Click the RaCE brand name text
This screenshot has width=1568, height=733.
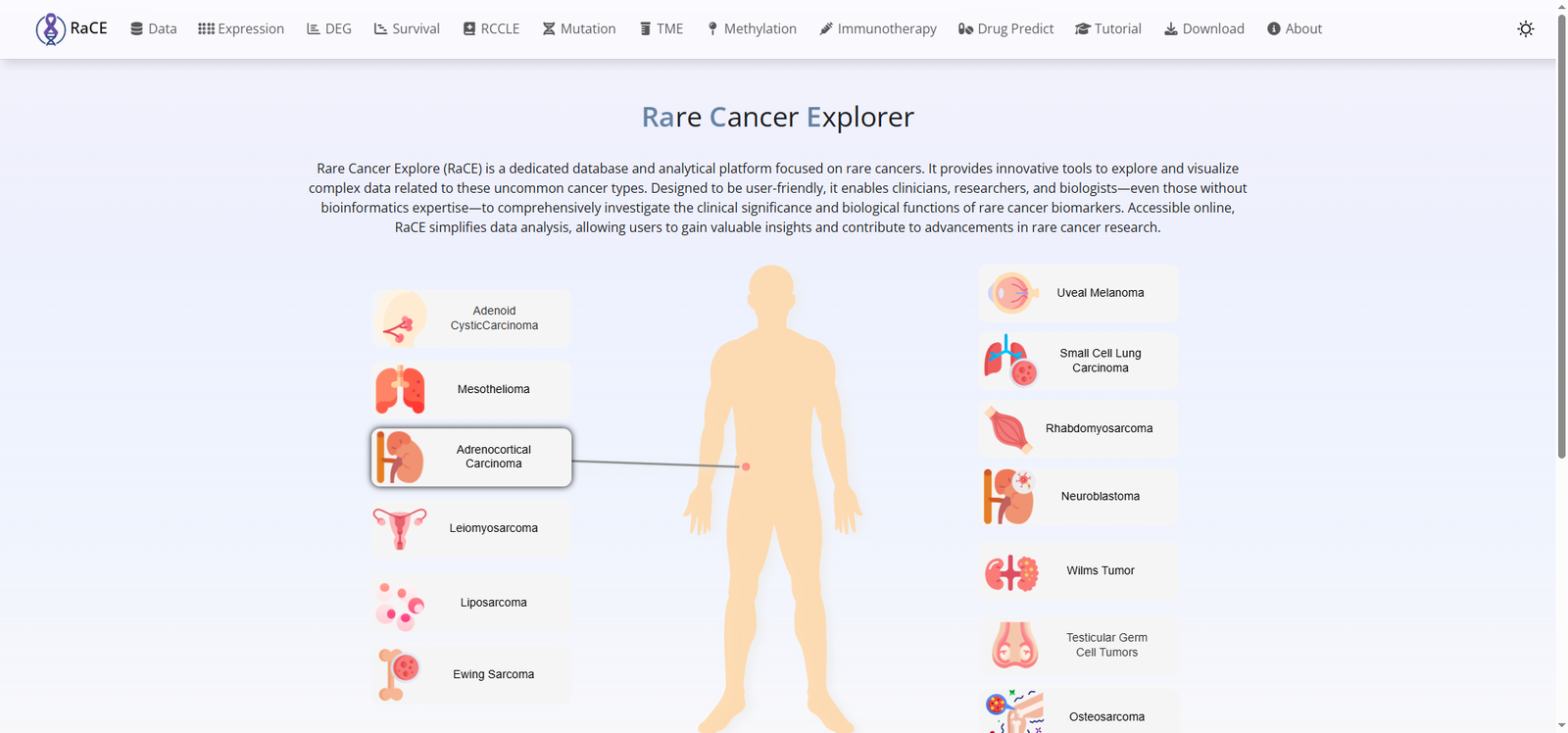pos(89,28)
